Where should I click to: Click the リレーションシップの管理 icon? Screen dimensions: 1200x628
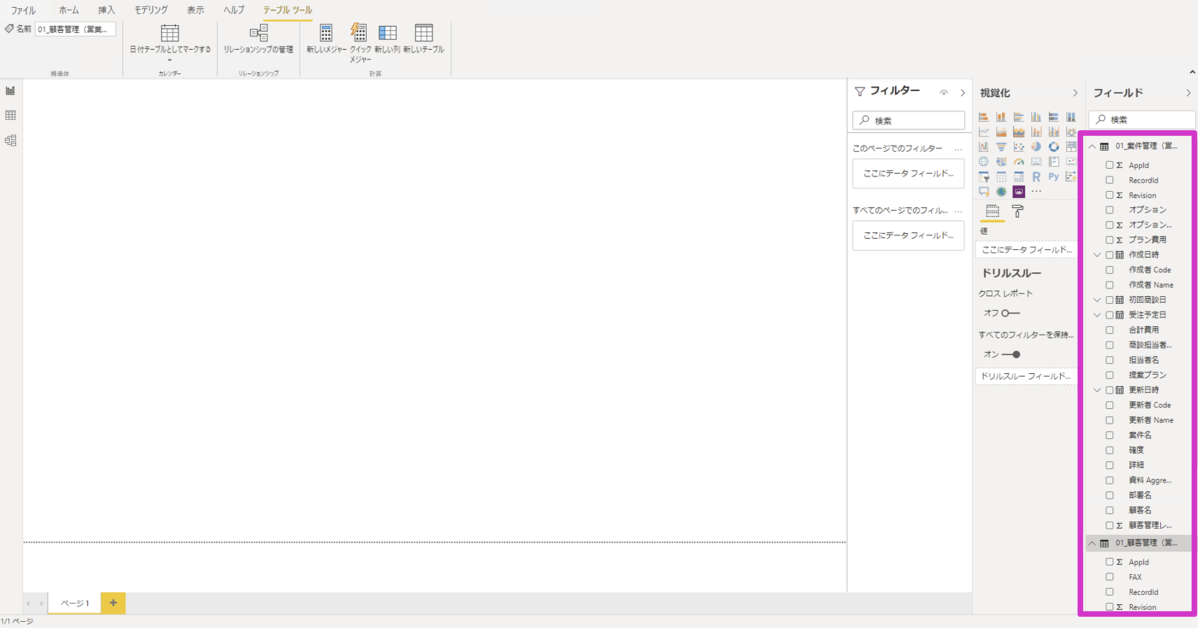click(258, 33)
